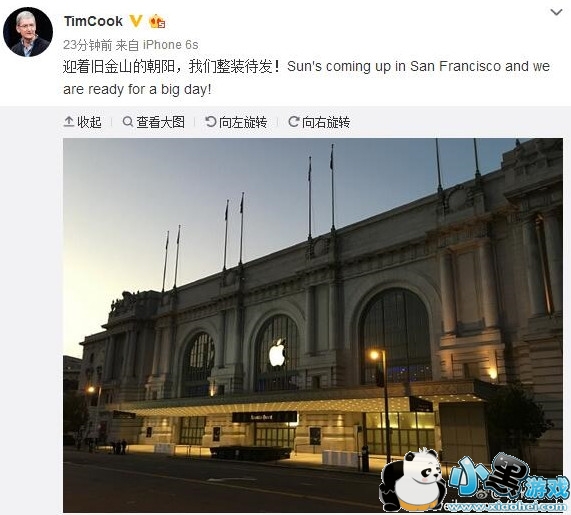The width and height of the screenshot is (571, 515).
Task: Click the clockwise rotate arrow icon
Action: click(x=294, y=122)
